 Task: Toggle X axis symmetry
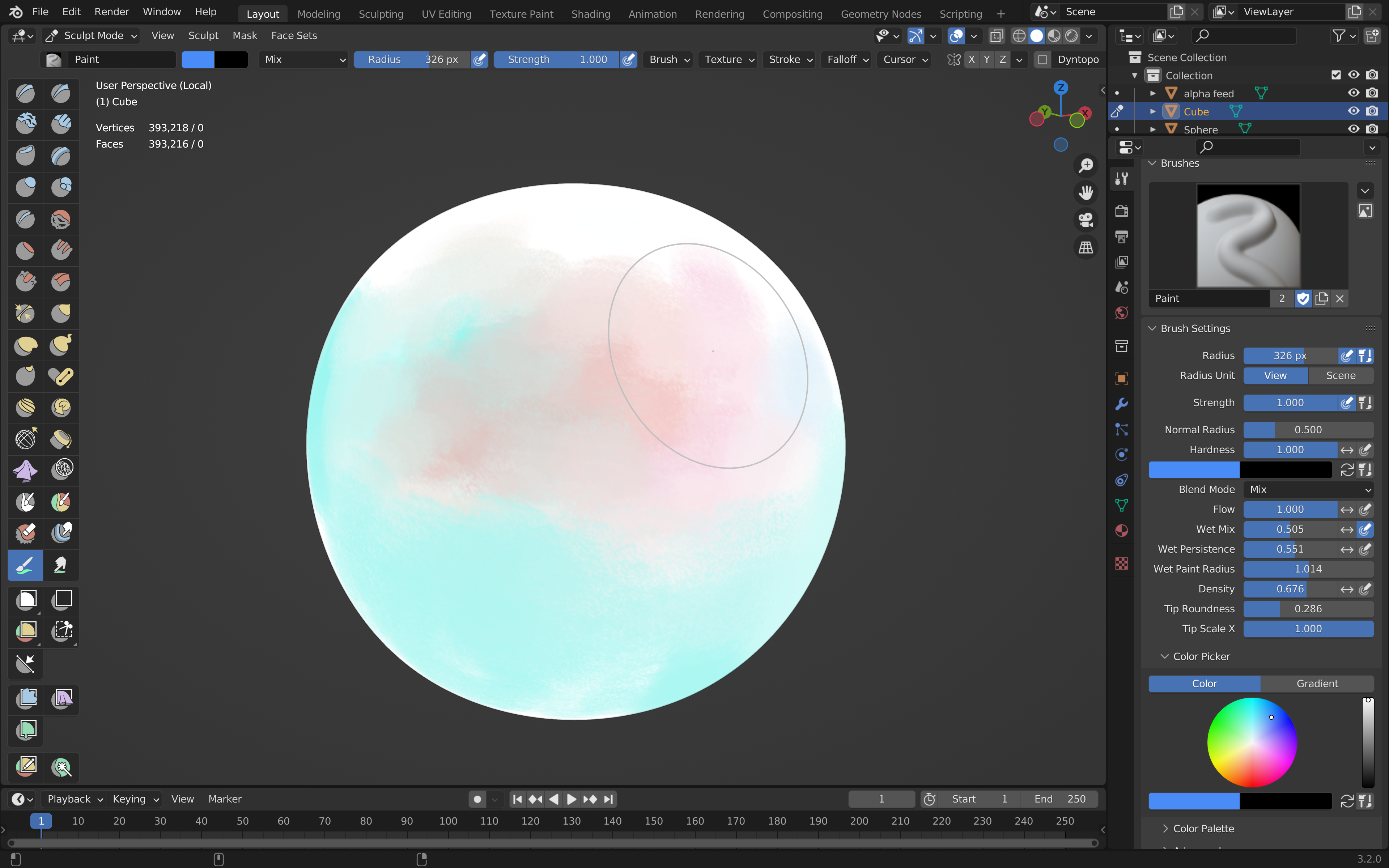tap(971, 60)
